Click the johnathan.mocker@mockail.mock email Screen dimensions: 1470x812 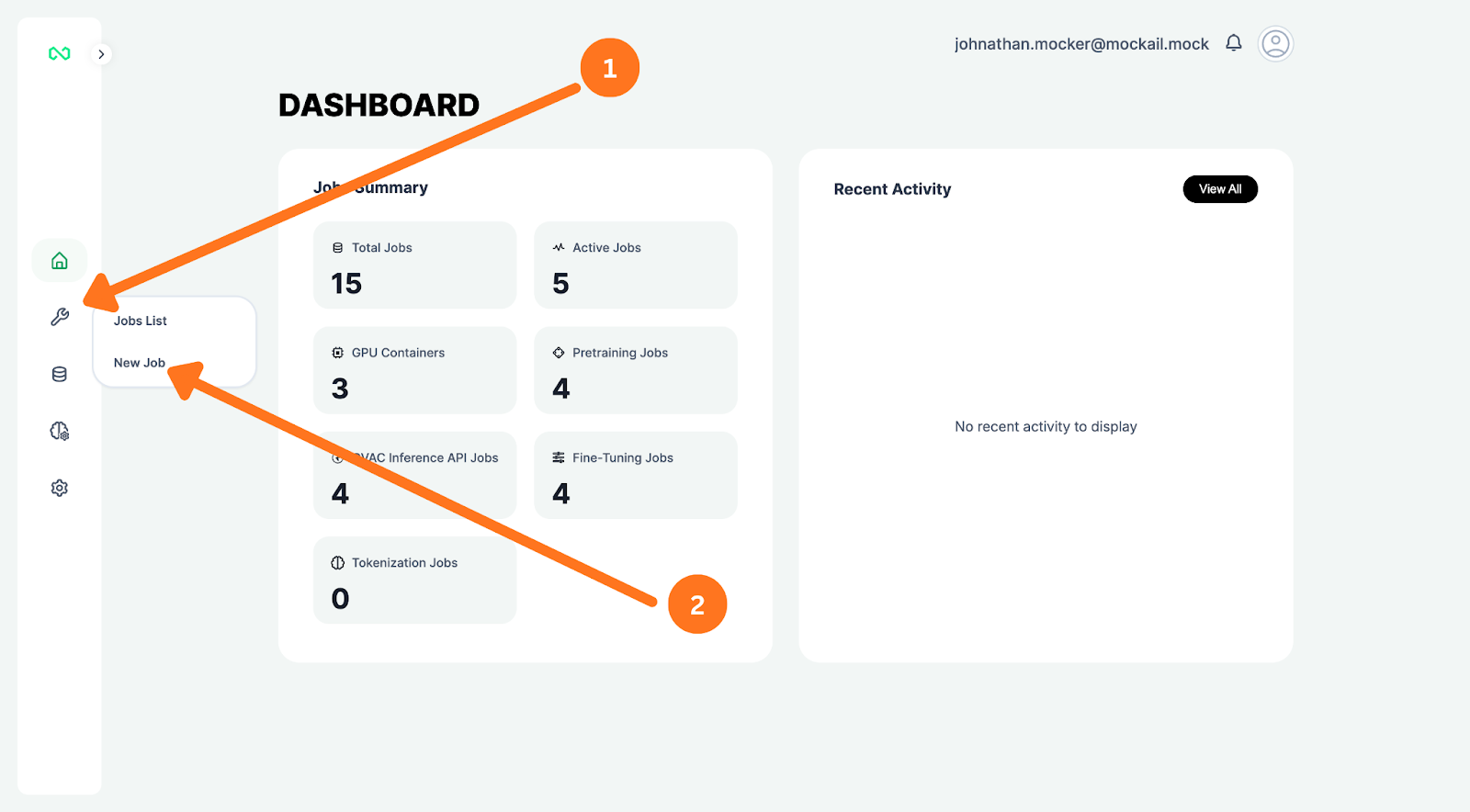pyautogui.click(x=1081, y=44)
